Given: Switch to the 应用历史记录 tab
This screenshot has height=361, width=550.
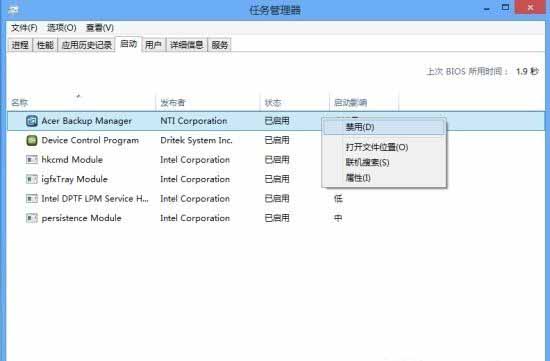Looking at the screenshot, I should tap(86, 45).
